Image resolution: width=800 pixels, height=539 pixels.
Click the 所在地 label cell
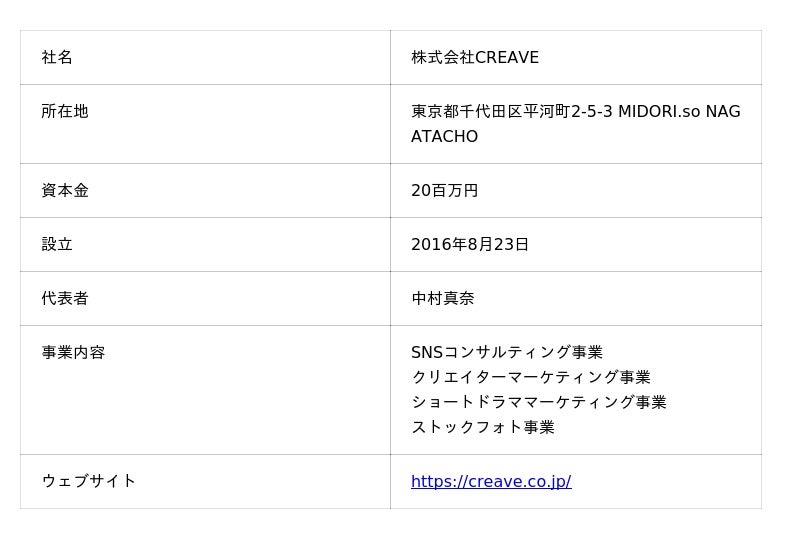(x=65, y=111)
